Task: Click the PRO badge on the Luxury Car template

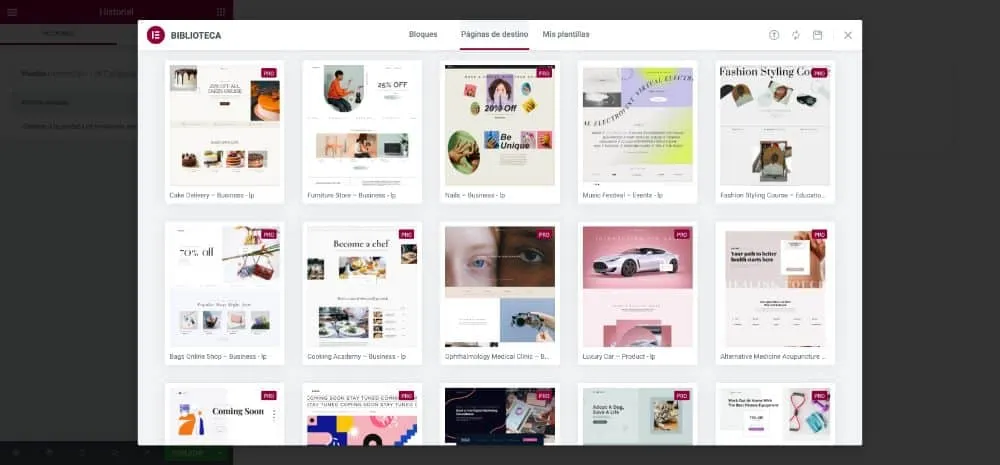Action: 682,234
